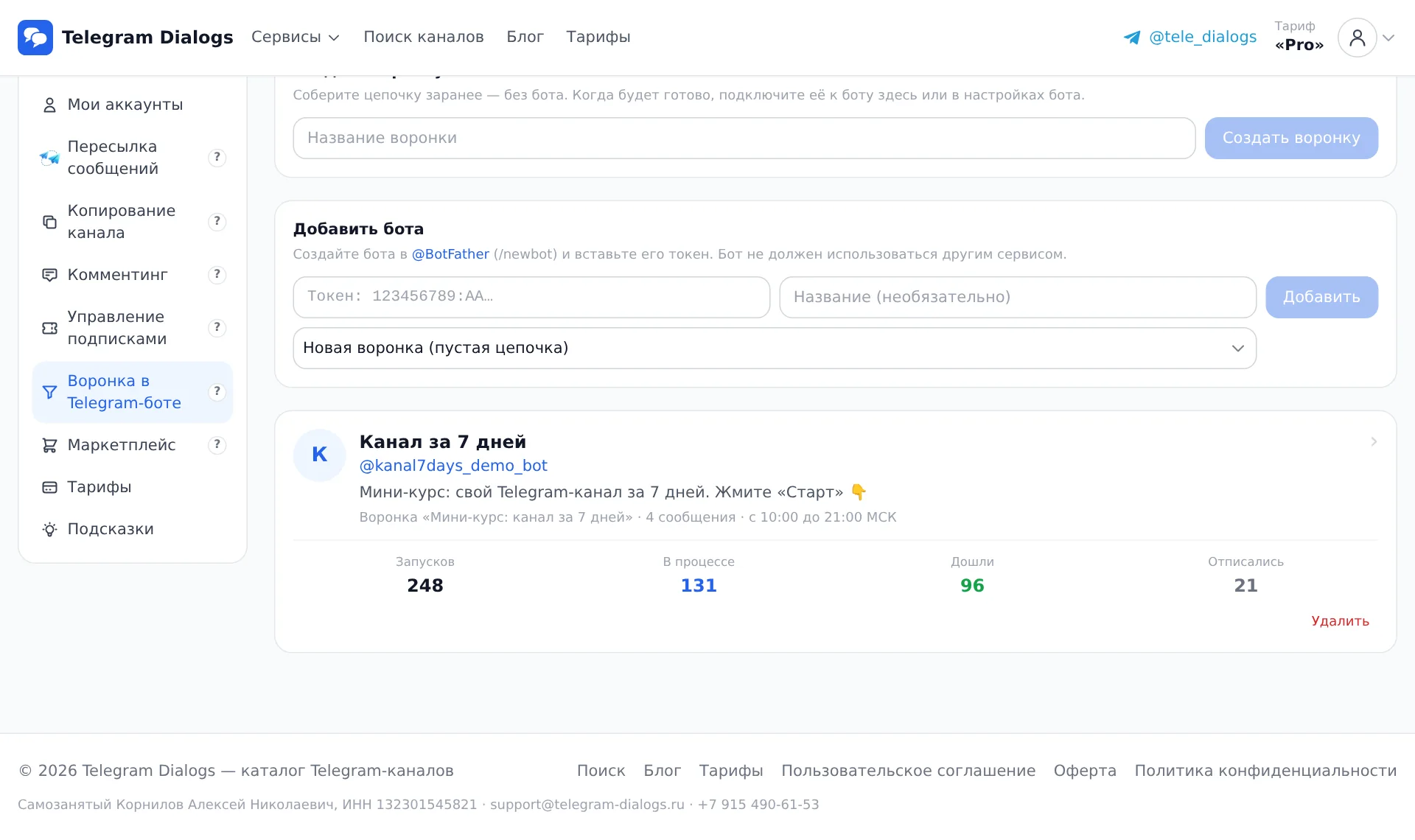
Task: Click the Telegram plane icon beside @tele_dialogs
Action: pos(1132,38)
